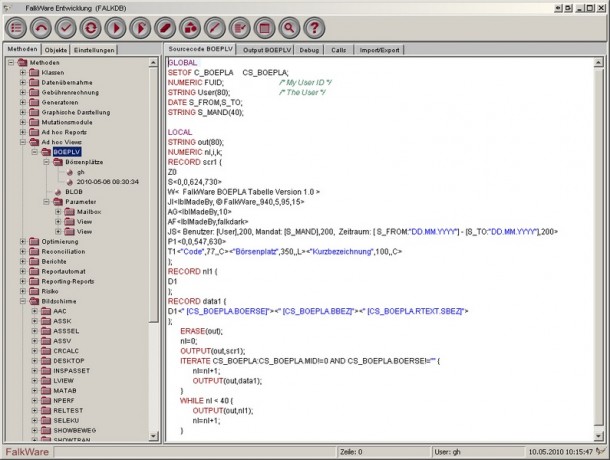Select the DESKTOP folder under Bildschirme
610x460 pixels.
click(x=68, y=359)
